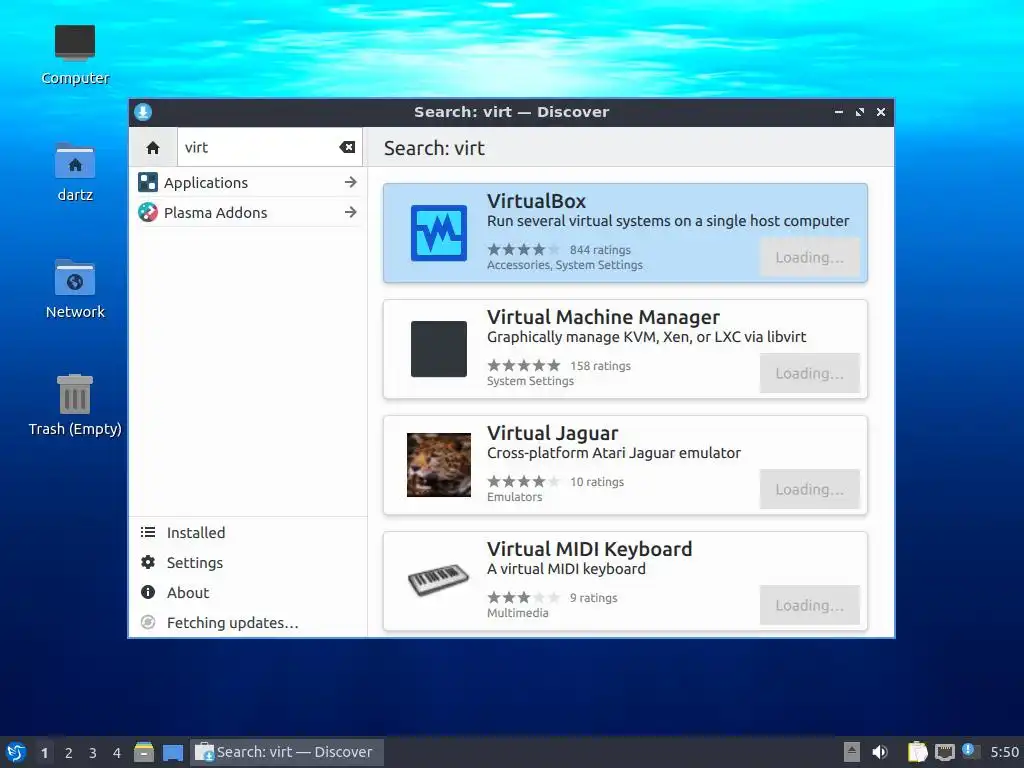Click Discover taskbar window button
The width and height of the screenshot is (1024, 768).
click(287, 752)
